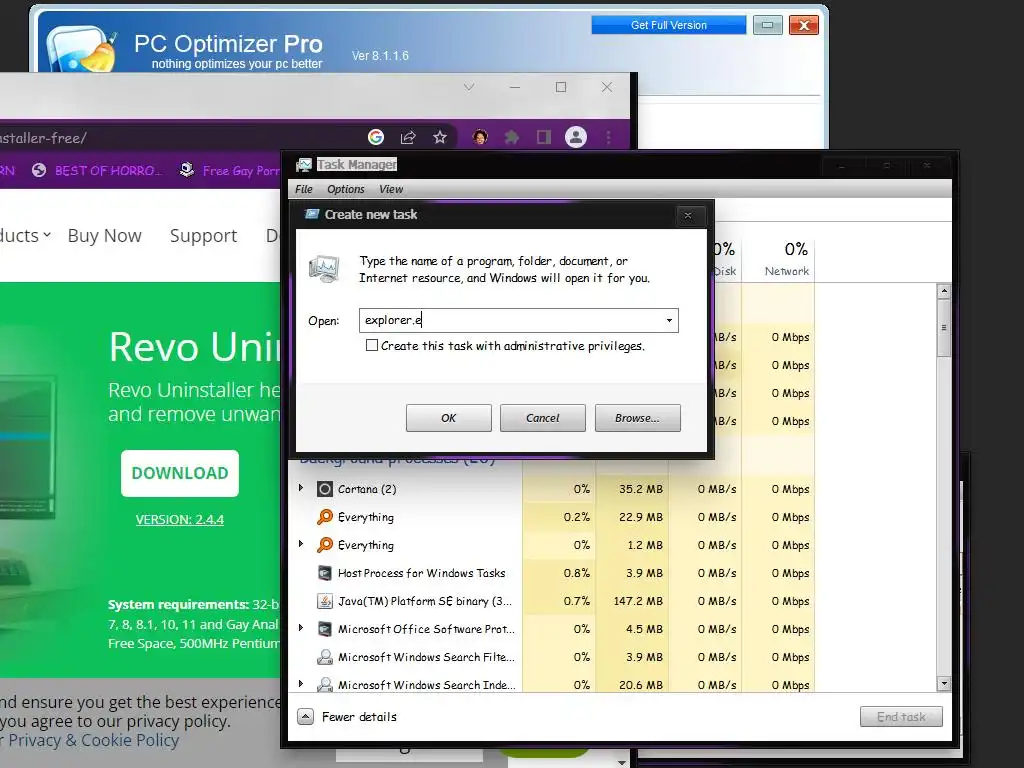The height and width of the screenshot is (768, 1024).
Task: Expand the Cortana (2) process group
Action: 301,488
